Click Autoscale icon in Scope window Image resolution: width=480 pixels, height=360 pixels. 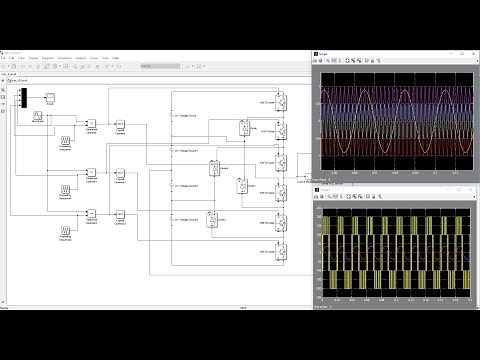tap(347, 61)
